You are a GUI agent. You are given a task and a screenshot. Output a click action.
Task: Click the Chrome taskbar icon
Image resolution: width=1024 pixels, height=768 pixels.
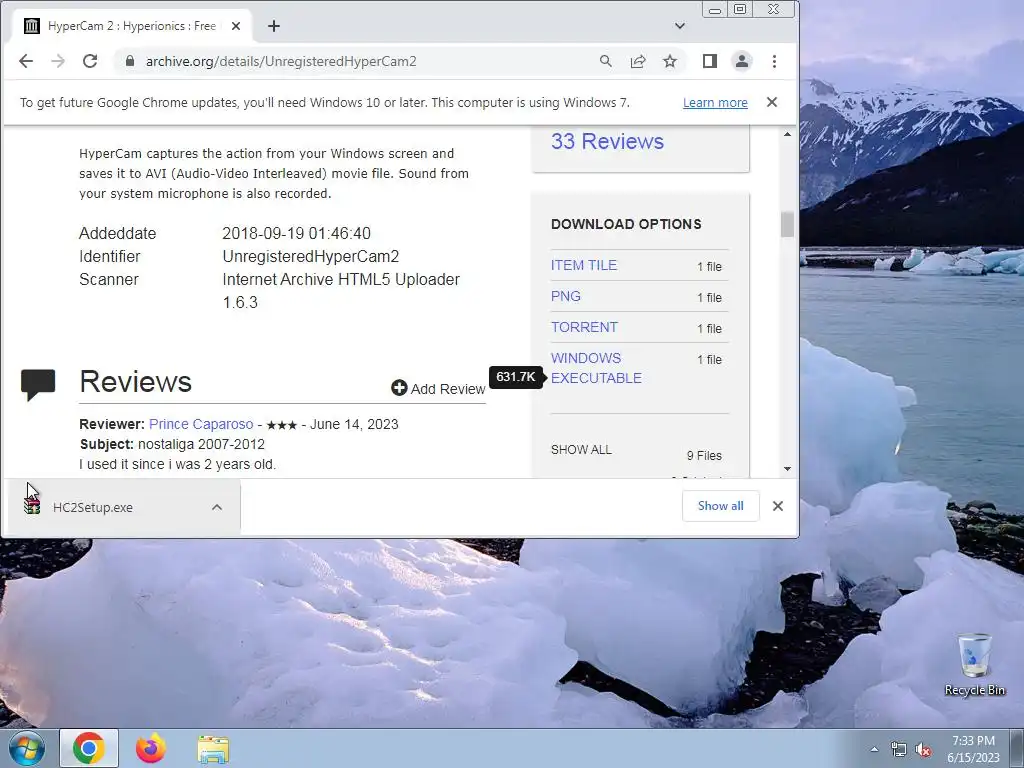[x=89, y=748]
